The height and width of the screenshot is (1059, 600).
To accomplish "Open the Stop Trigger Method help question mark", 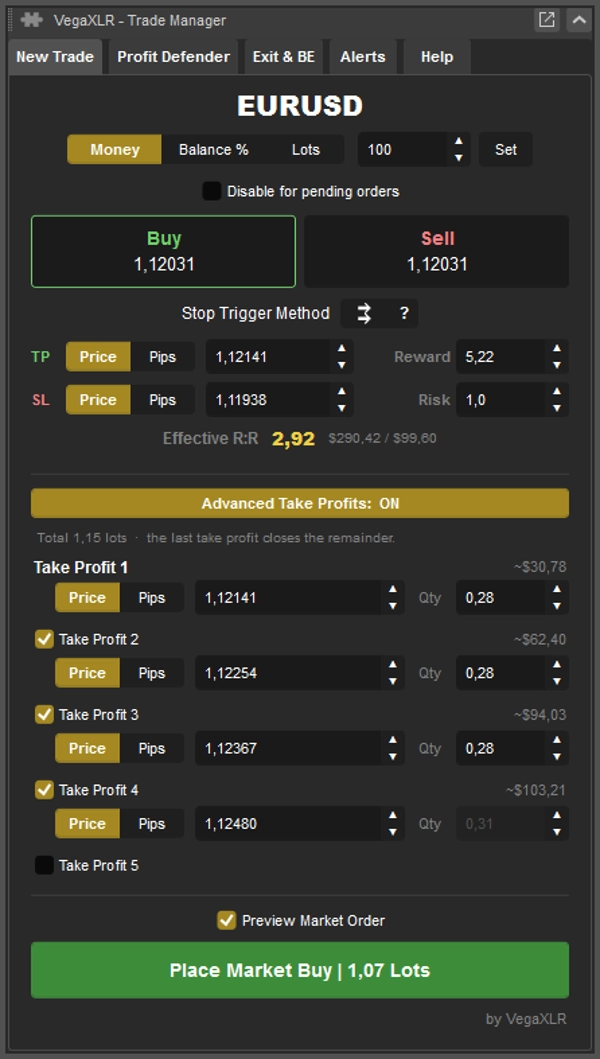I will coord(404,313).
